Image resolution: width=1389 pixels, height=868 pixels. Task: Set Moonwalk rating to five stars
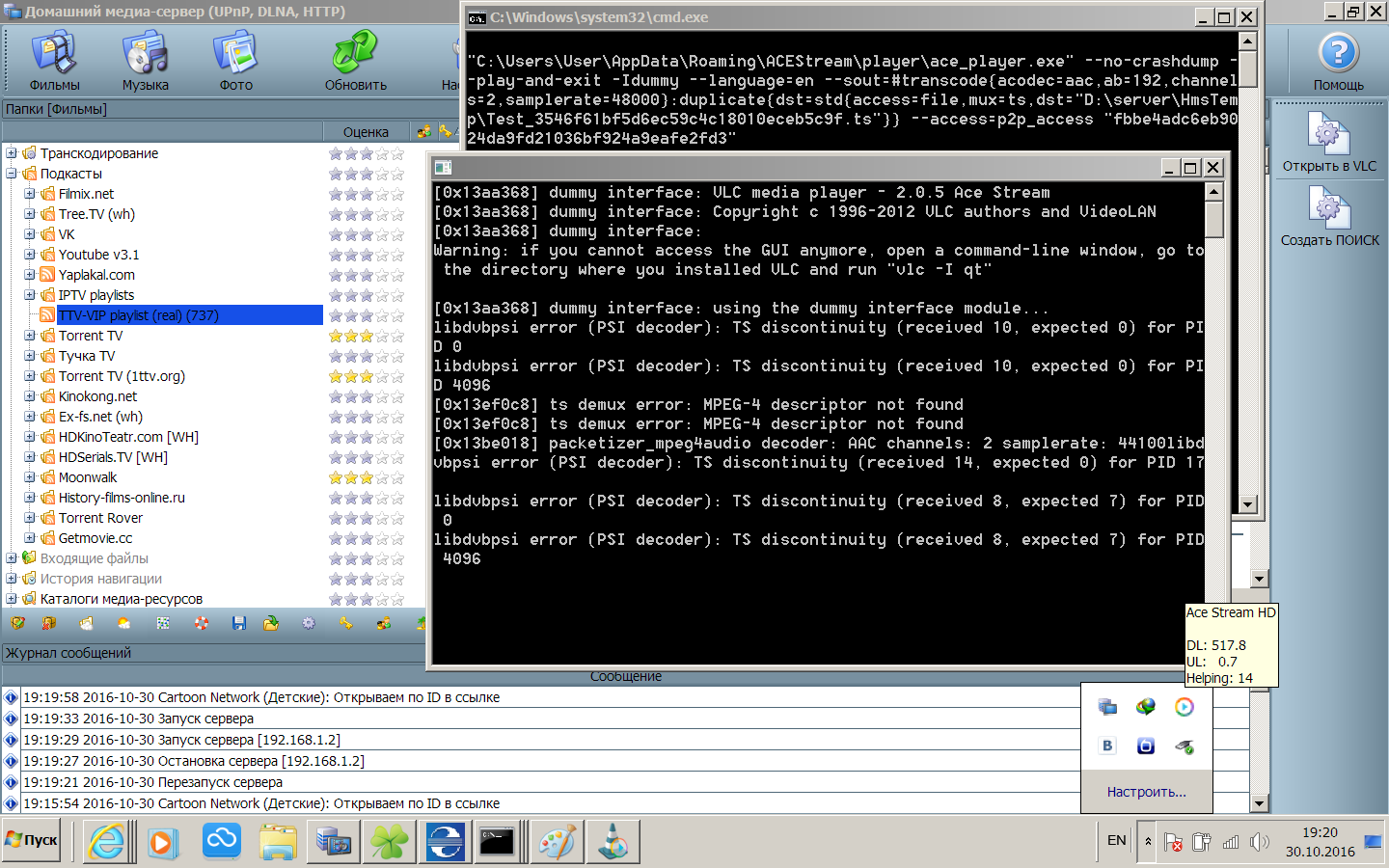coord(398,478)
